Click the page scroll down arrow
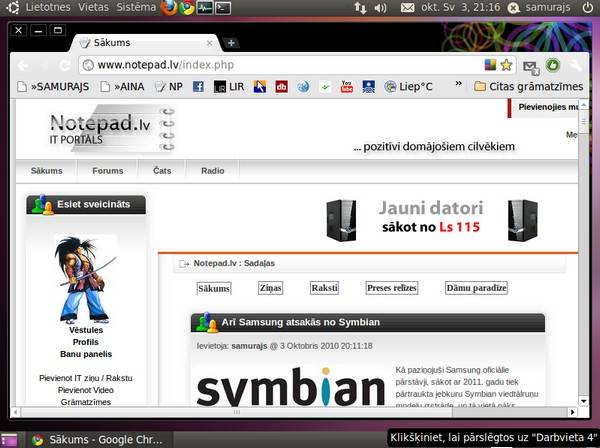 [x=584, y=401]
